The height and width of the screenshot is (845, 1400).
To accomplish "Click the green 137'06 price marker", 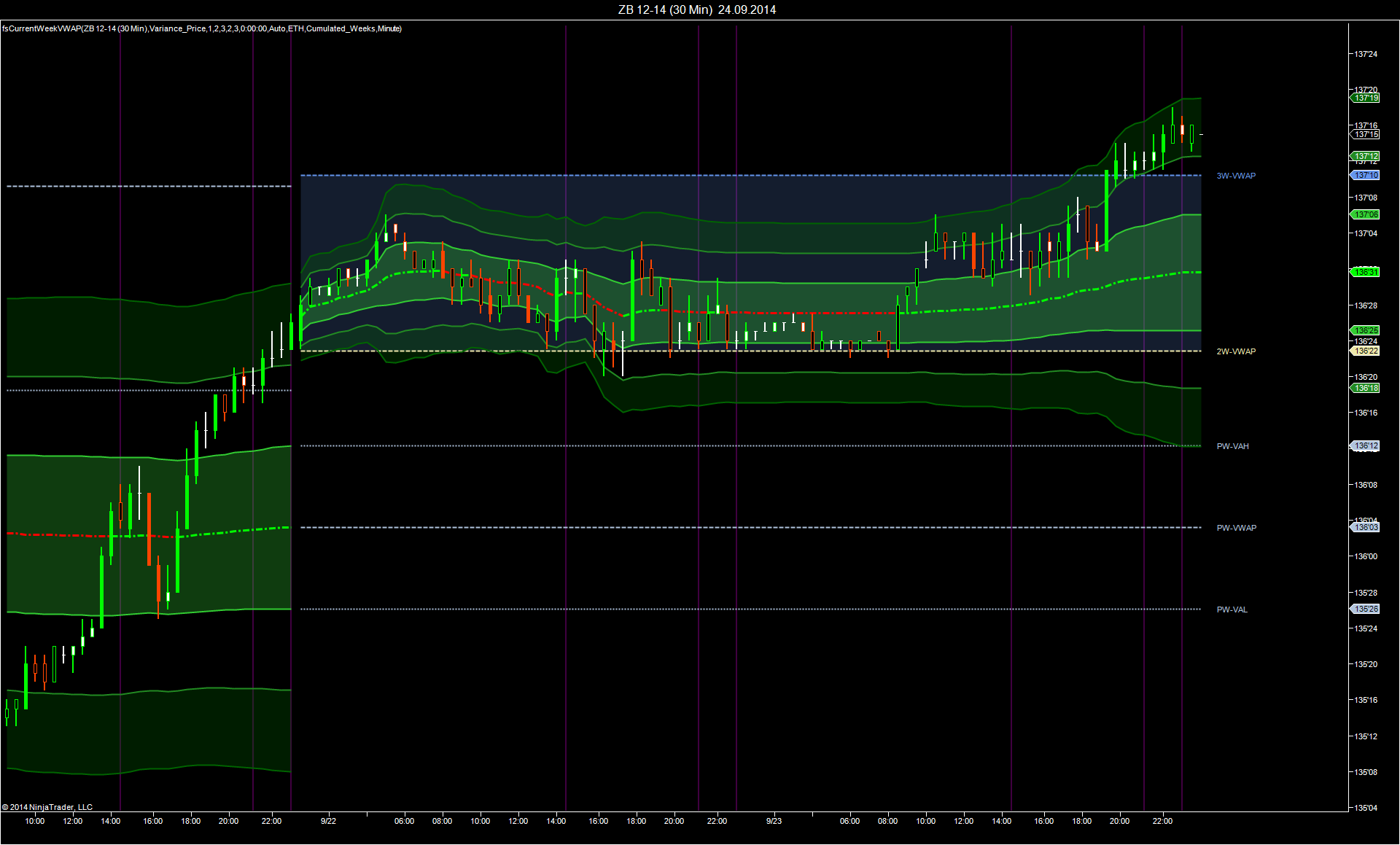I will (x=1366, y=215).
